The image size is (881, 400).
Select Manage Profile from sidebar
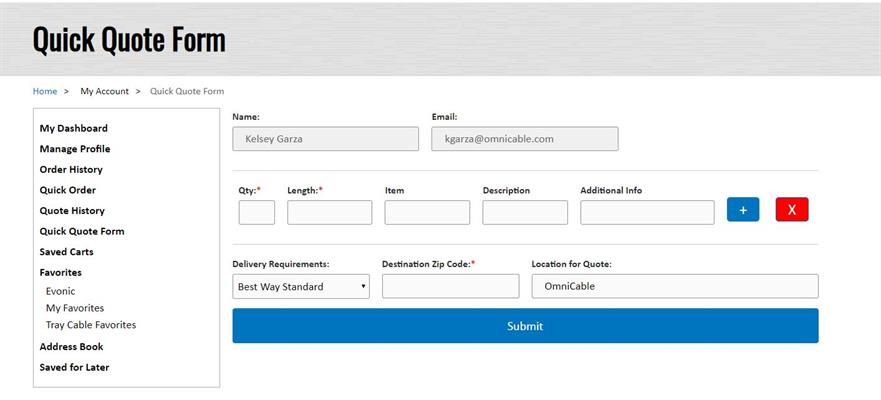[x=75, y=149]
